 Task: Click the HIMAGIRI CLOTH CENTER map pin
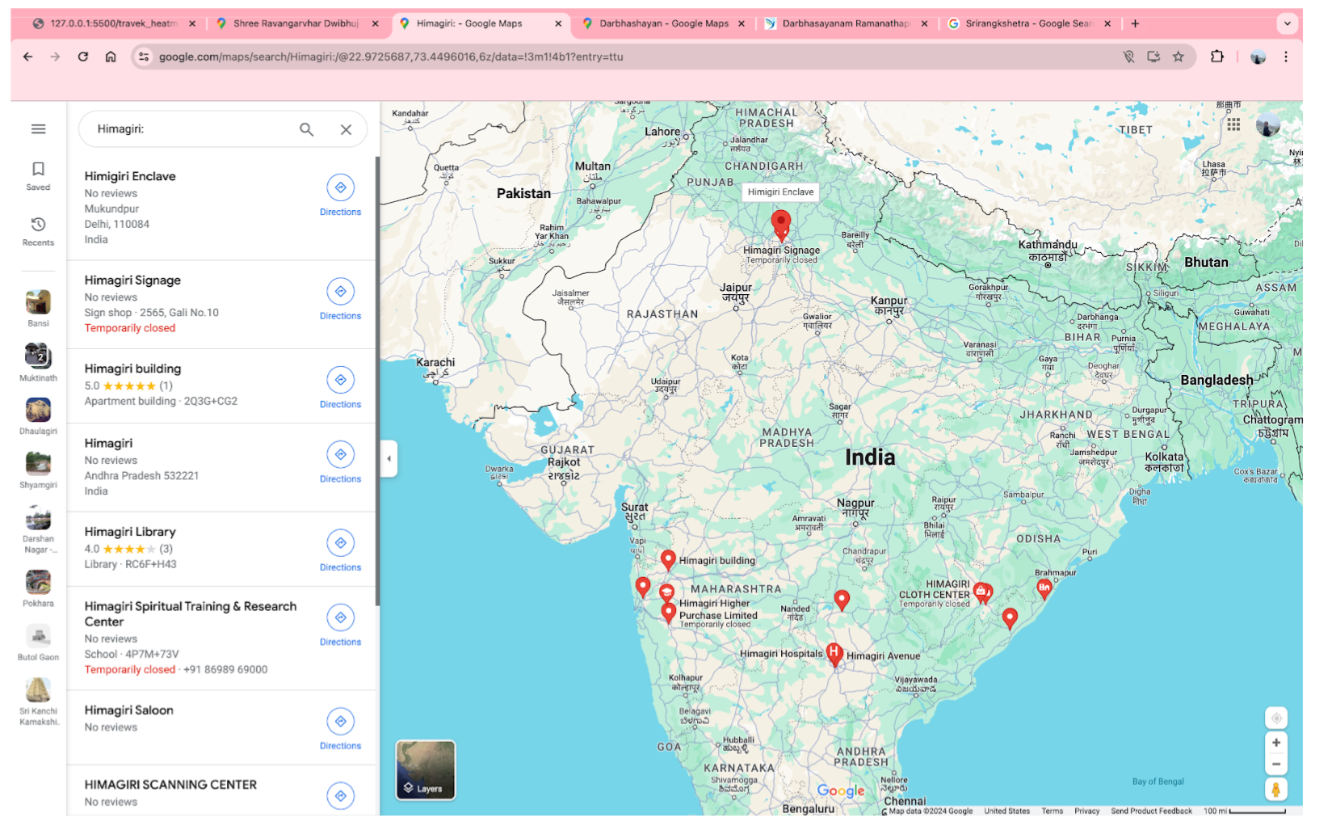(981, 592)
